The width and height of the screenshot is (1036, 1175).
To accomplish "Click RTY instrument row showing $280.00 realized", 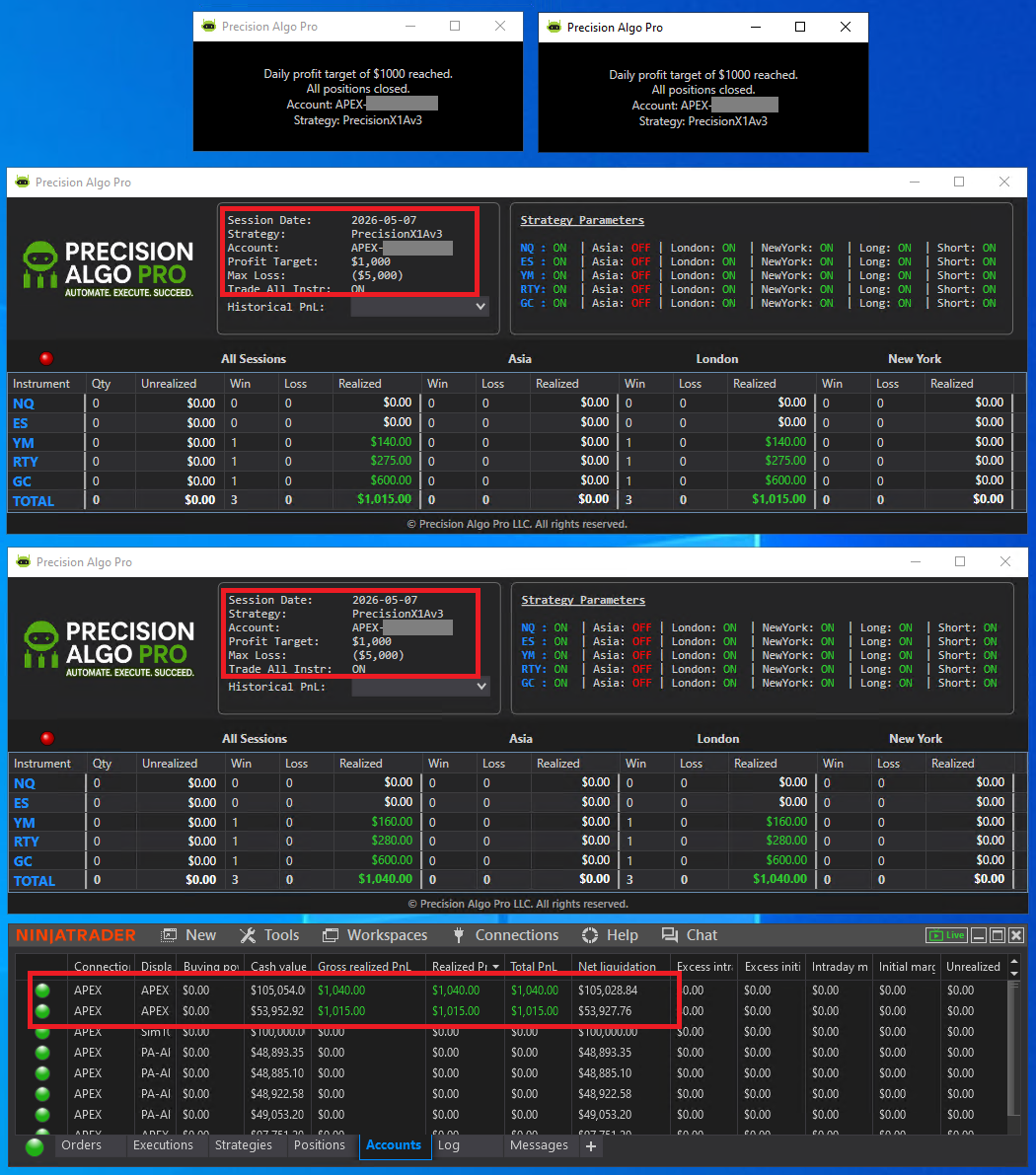I will (27, 842).
